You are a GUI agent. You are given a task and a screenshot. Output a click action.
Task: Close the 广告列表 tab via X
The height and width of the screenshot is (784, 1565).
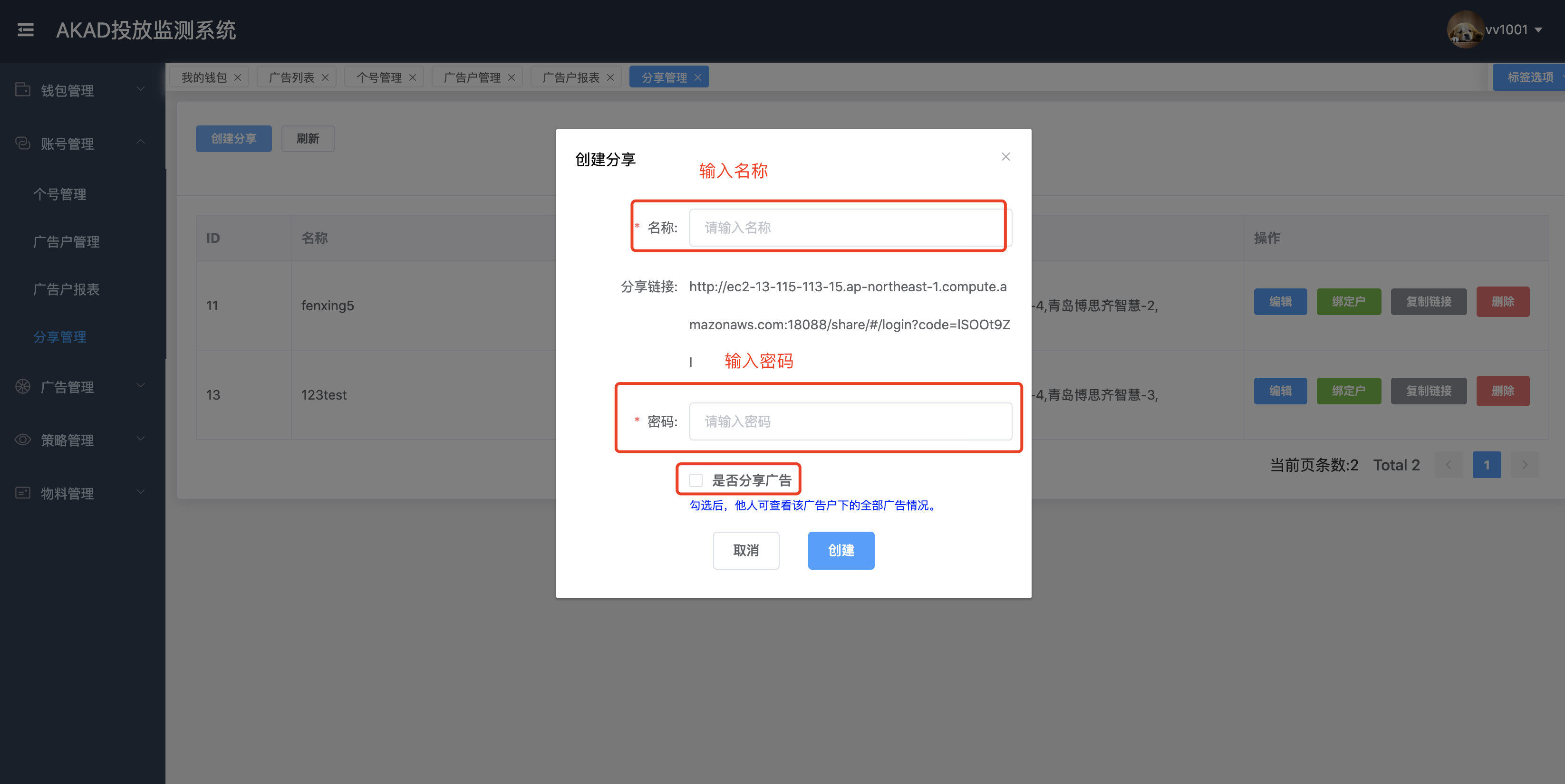click(325, 78)
